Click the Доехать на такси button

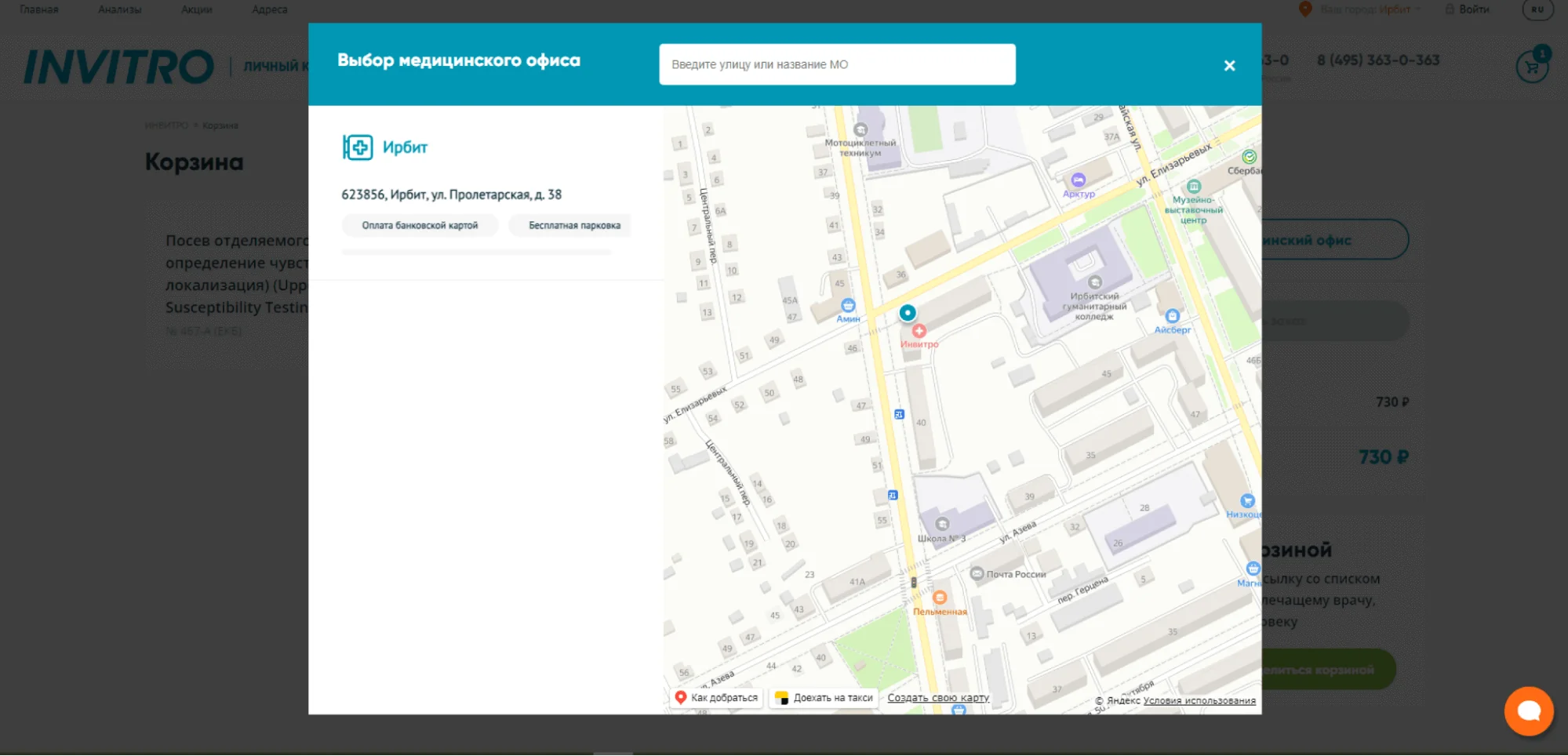[824, 697]
